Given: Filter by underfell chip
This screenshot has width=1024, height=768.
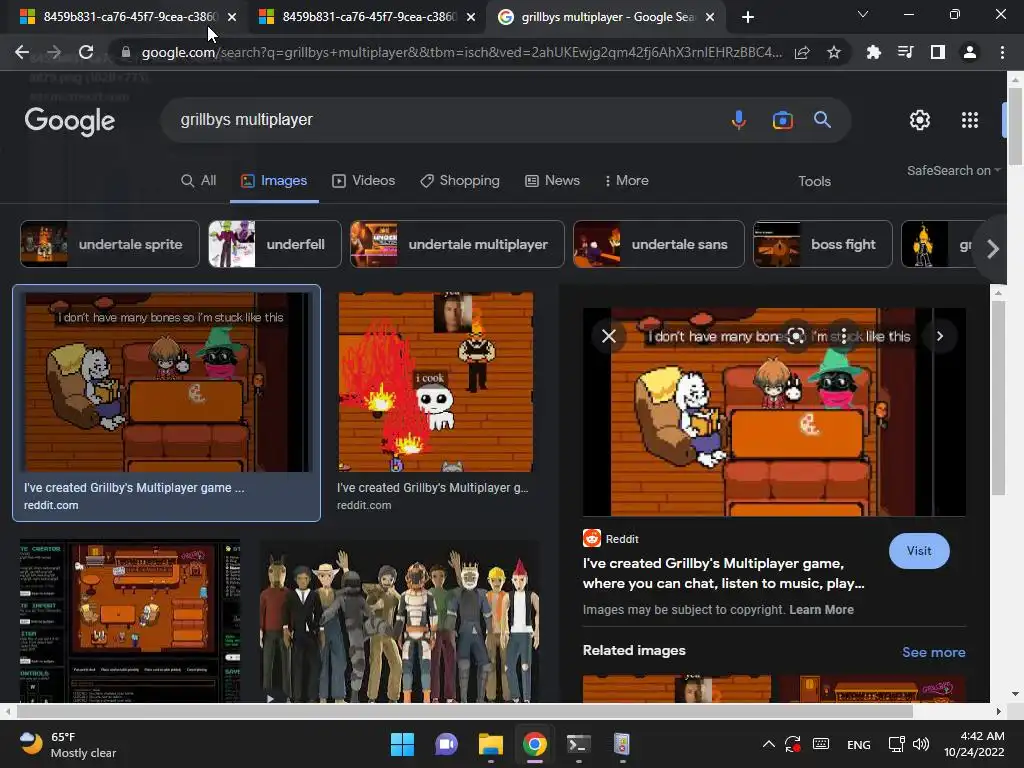Looking at the screenshot, I should (x=275, y=244).
